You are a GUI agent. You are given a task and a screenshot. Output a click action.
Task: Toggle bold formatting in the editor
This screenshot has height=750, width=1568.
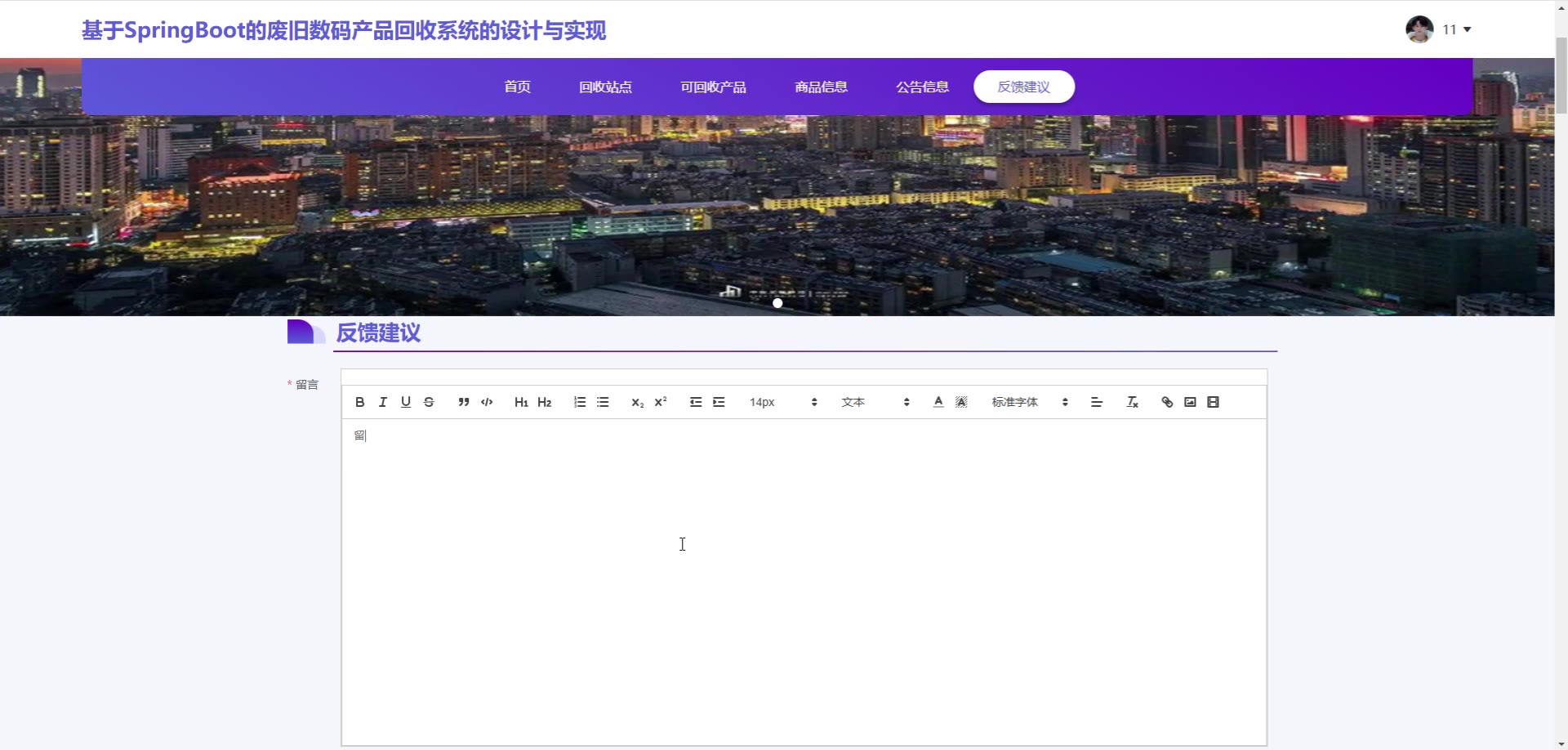tap(359, 402)
